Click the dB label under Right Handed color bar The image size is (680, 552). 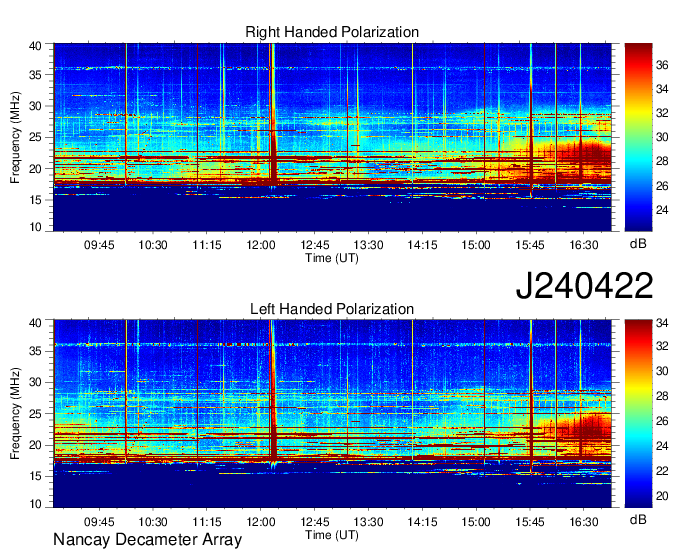[638, 244]
